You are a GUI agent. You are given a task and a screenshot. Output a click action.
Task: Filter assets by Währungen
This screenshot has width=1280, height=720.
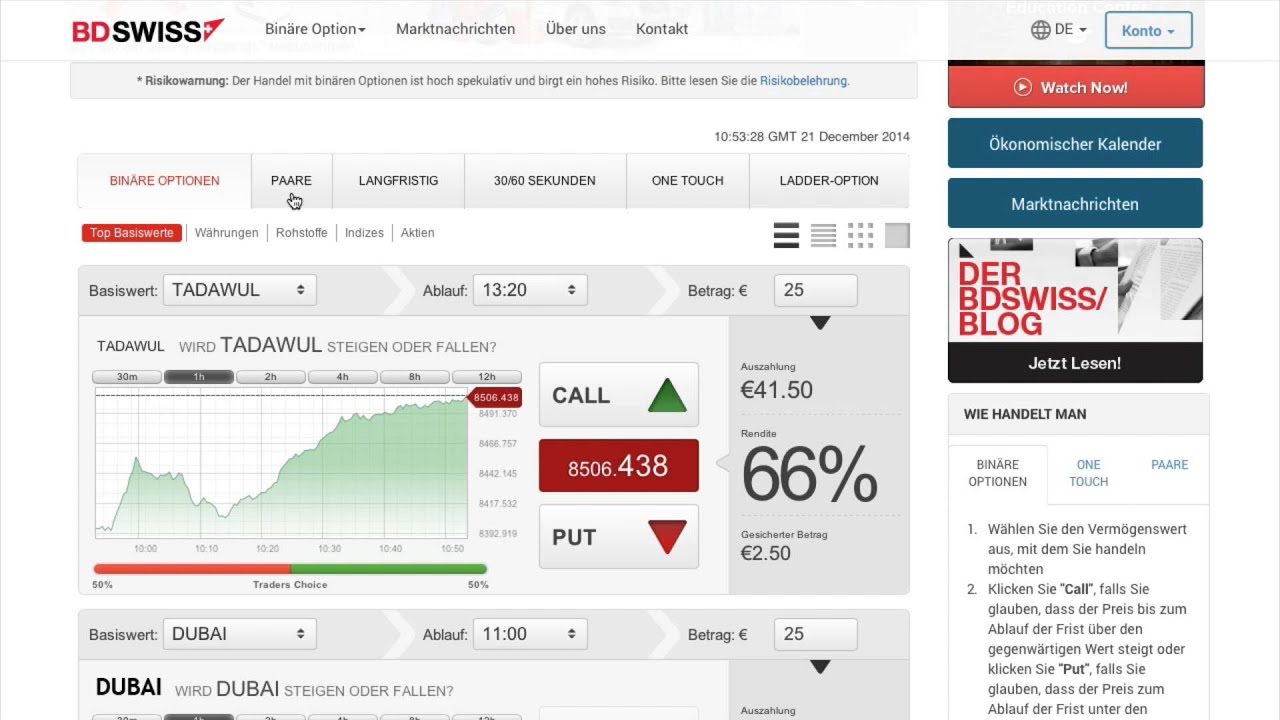coord(226,233)
